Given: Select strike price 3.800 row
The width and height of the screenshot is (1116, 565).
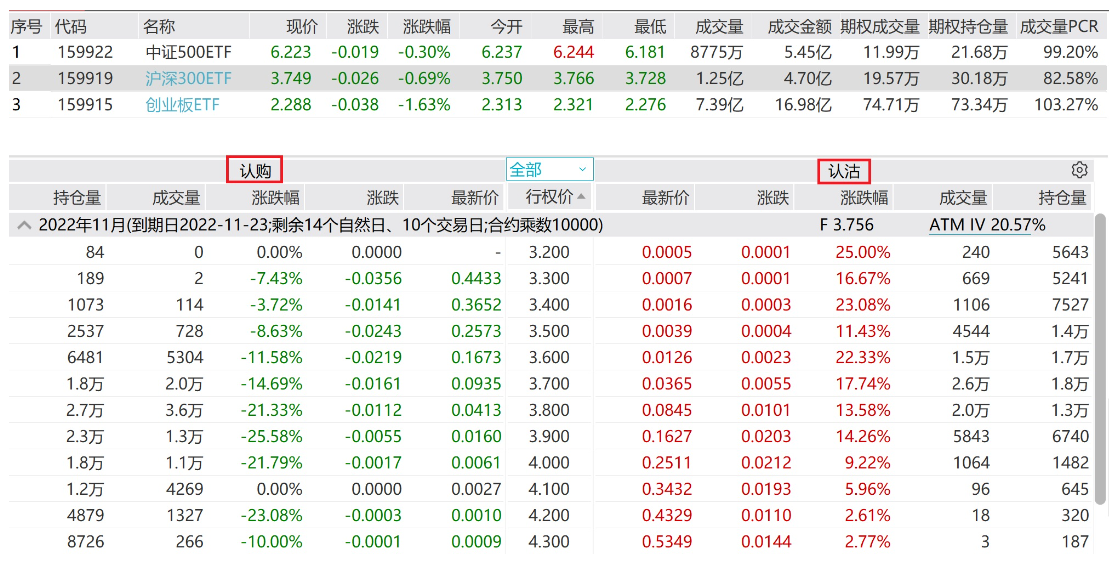Looking at the screenshot, I should pos(549,410).
